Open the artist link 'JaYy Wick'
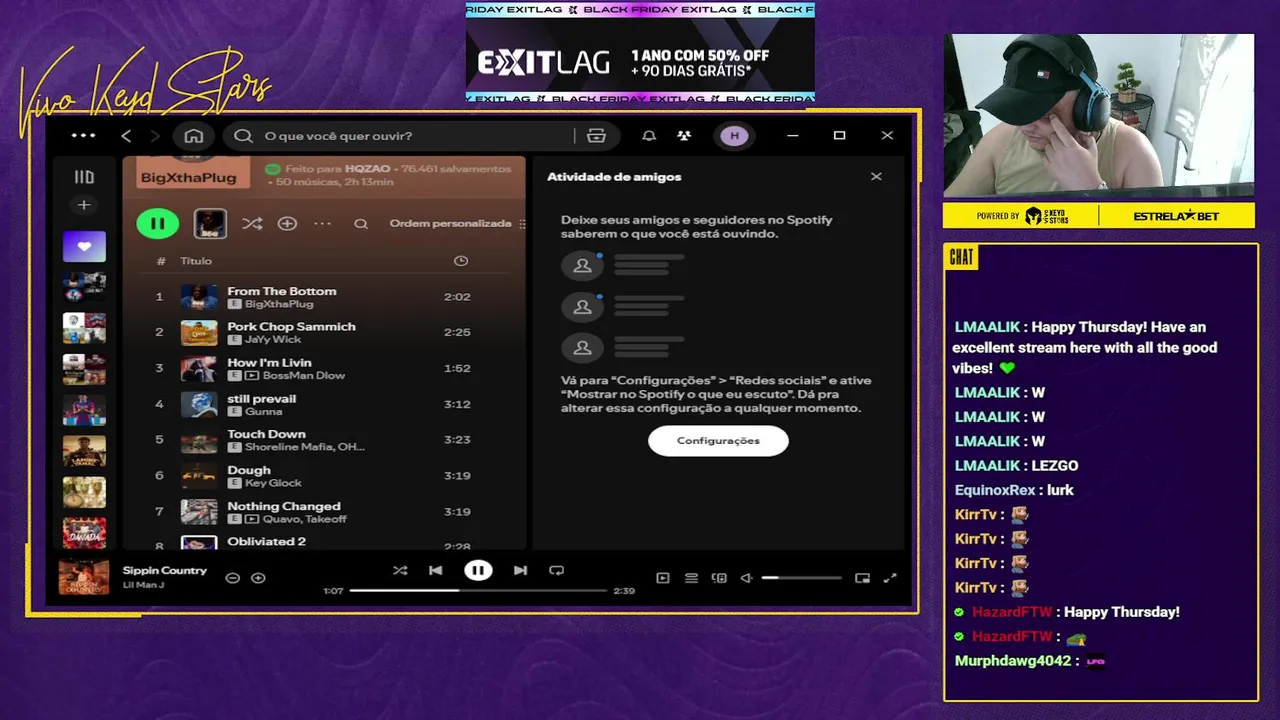The image size is (1280, 720). 273,340
